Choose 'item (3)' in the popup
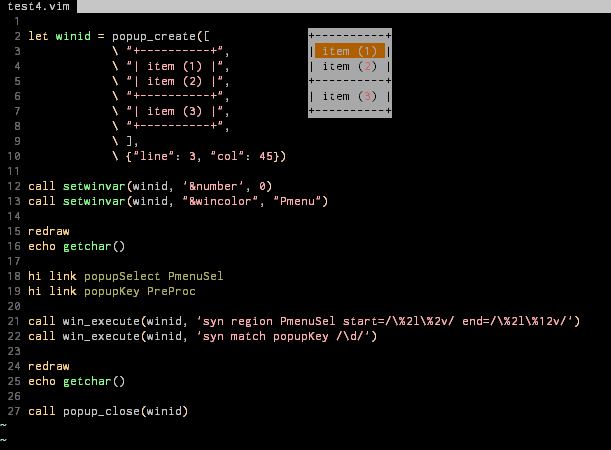The height and width of the screenshot is (450, 611). coord(350,96)
